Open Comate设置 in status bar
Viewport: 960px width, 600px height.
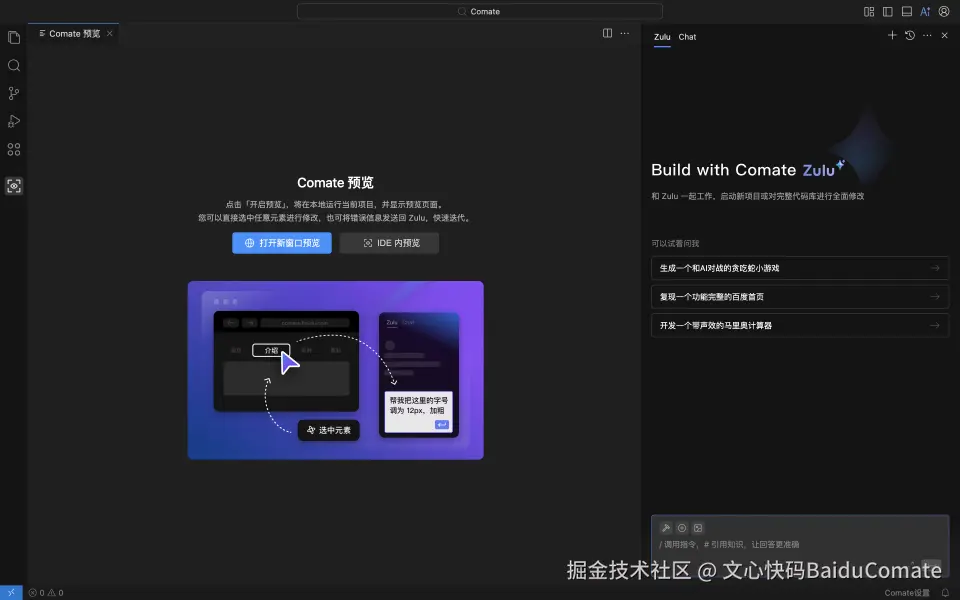(907, 593)
